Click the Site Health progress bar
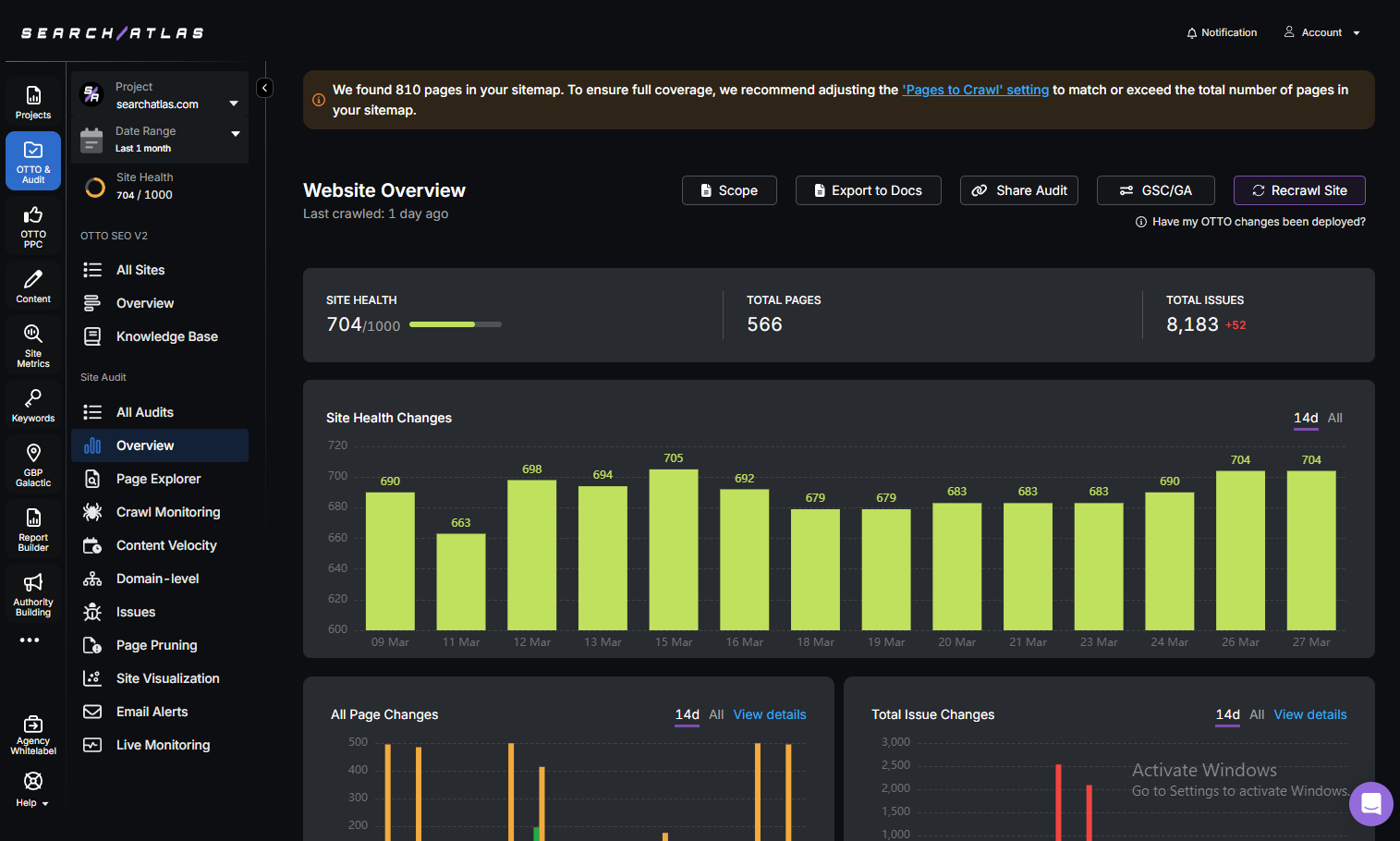This screenshot has width=1400, height=841. click(456, 324)
